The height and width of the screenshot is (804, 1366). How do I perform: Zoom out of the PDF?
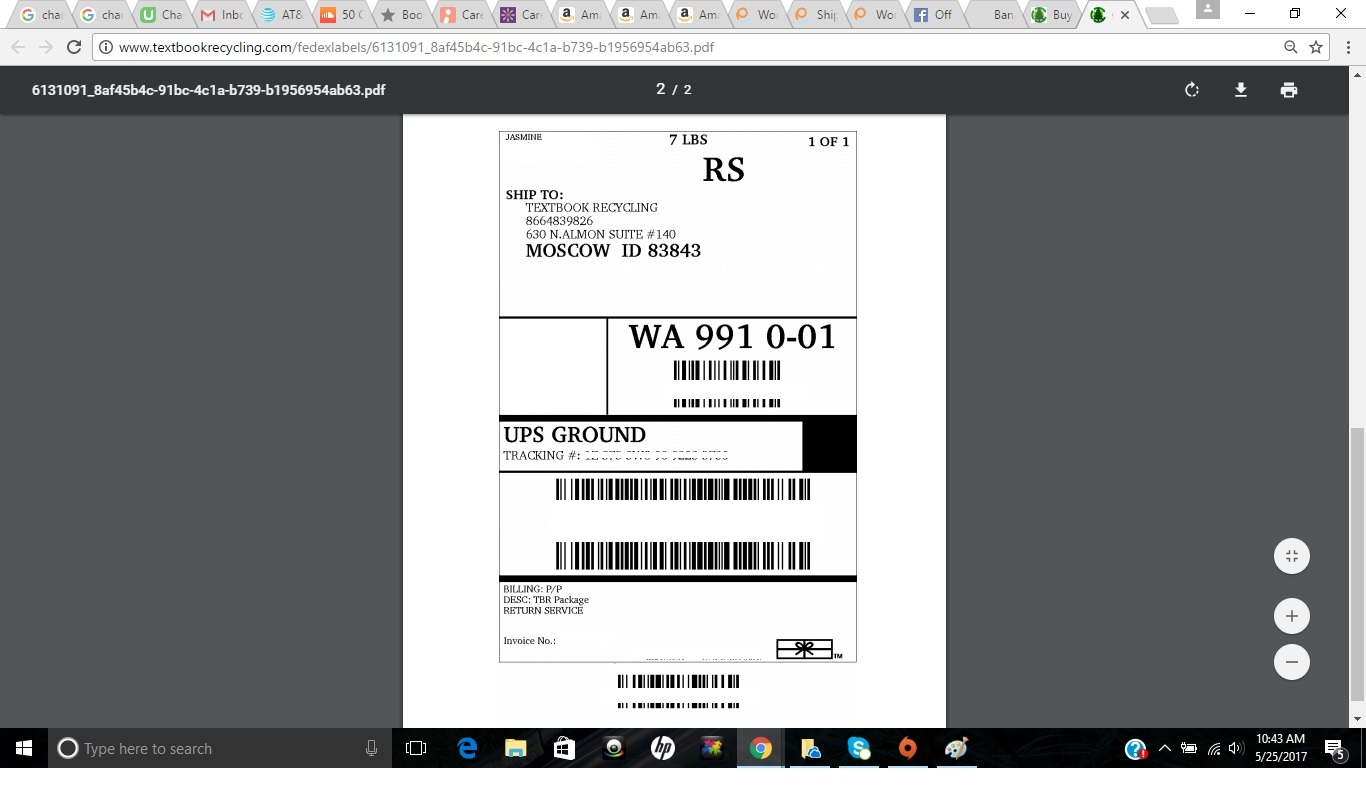[x=1292, y=662]
